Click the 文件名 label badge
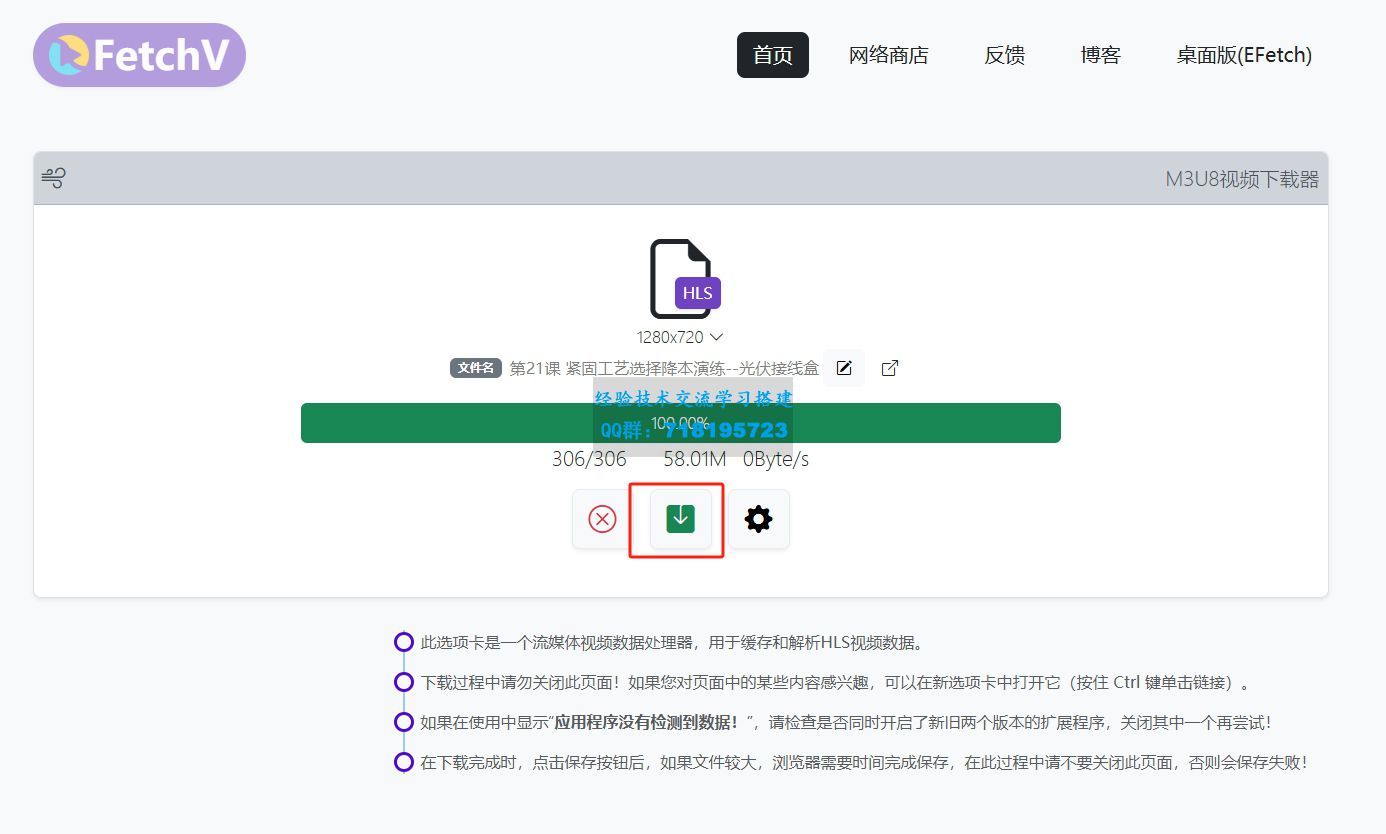 pyautogui.click(x=476, y=368)
